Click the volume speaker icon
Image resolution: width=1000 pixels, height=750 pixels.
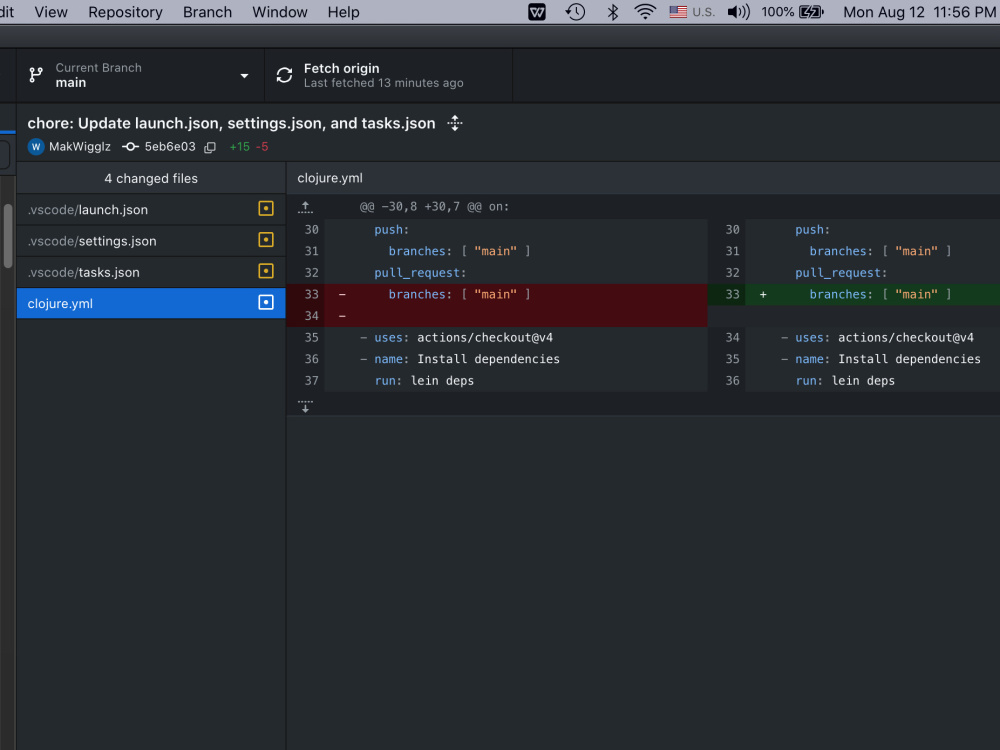click(739, 12)
